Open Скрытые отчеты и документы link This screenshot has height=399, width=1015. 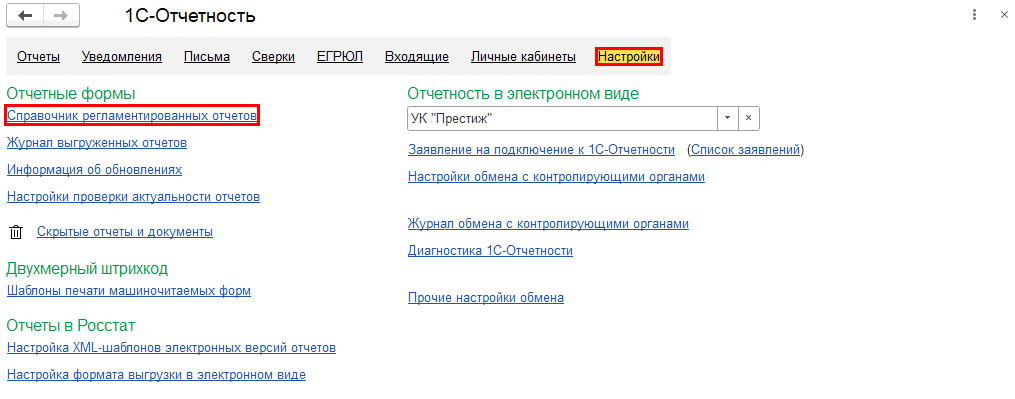[125, 232]
